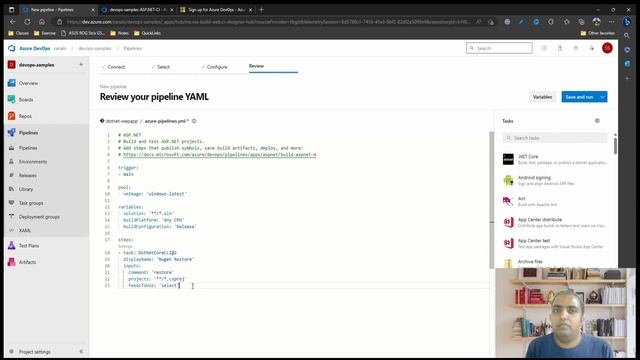Click the rename icon beside azure-pipelines.yml
Image resolution: width=640 pixels, height=360 pixels.
pos(194,121)
